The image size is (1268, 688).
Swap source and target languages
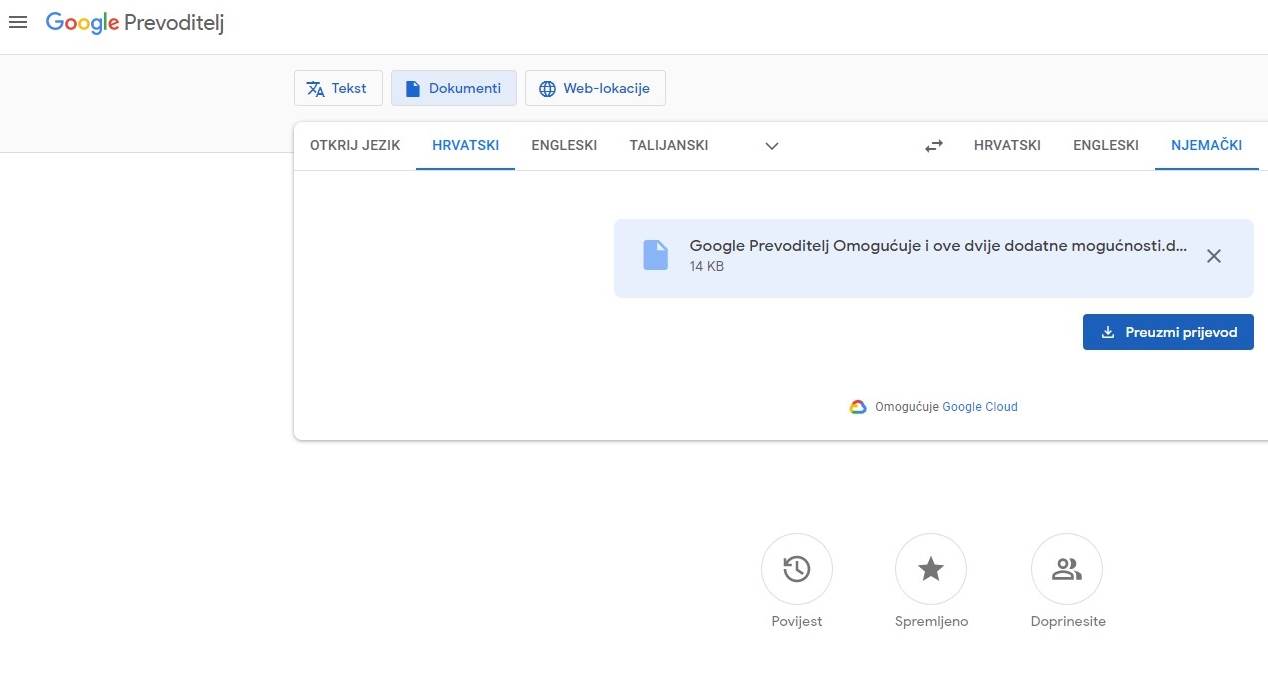(x=934, y=146)
